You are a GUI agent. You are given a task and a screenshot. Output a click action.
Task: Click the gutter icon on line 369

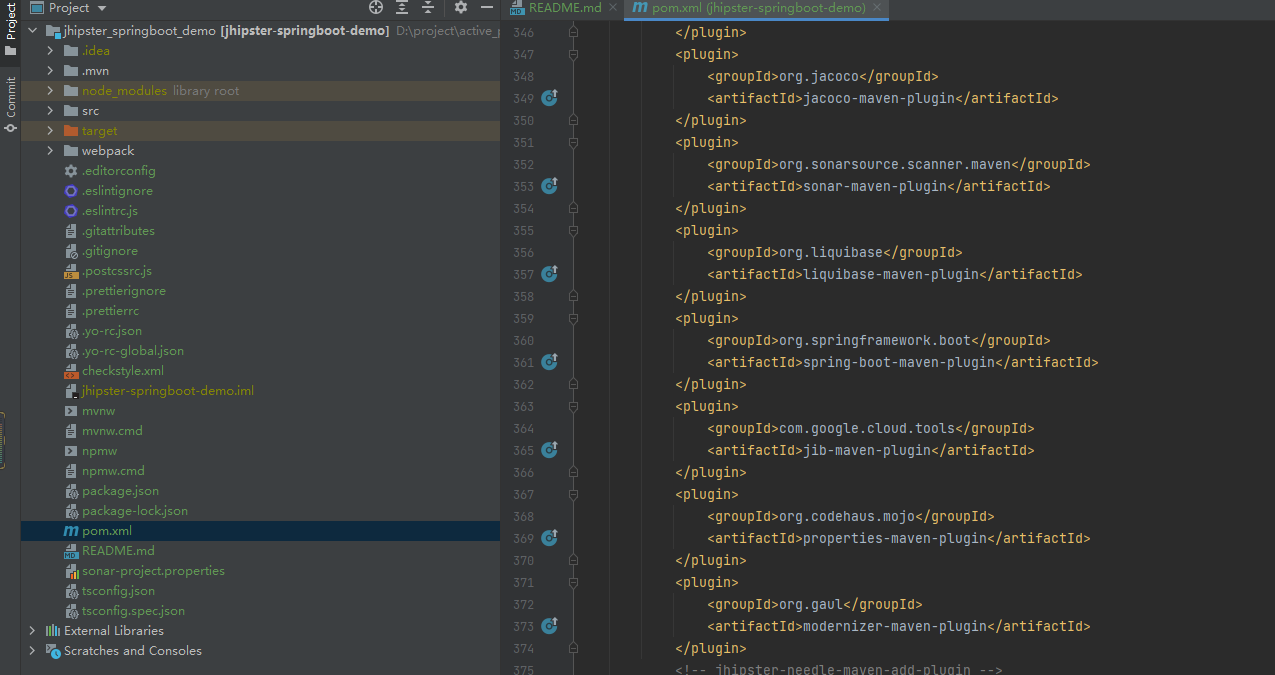(x=549, y=538)
